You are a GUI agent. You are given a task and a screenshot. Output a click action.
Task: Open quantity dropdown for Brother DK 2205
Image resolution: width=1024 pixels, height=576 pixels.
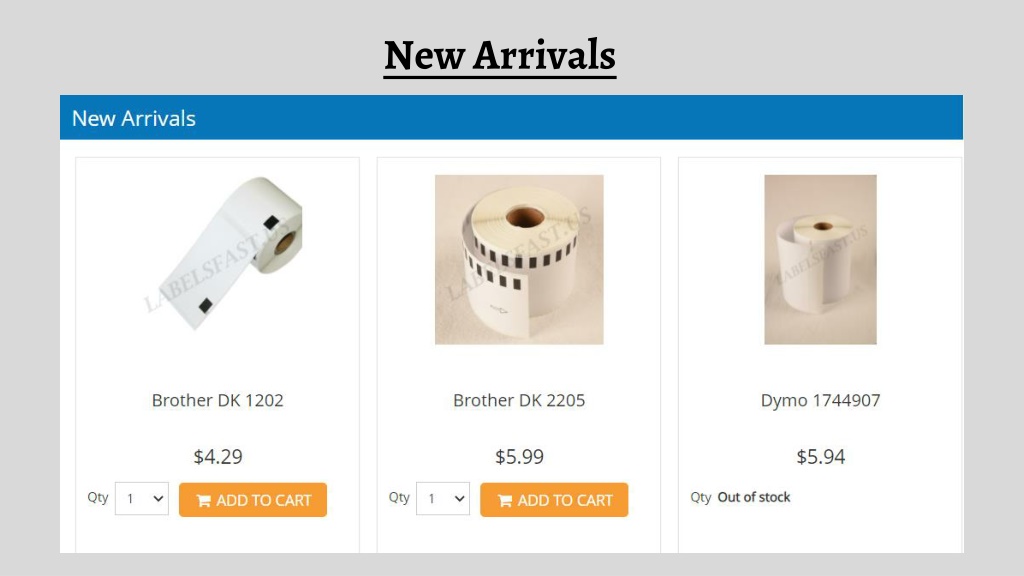(443, 499)
